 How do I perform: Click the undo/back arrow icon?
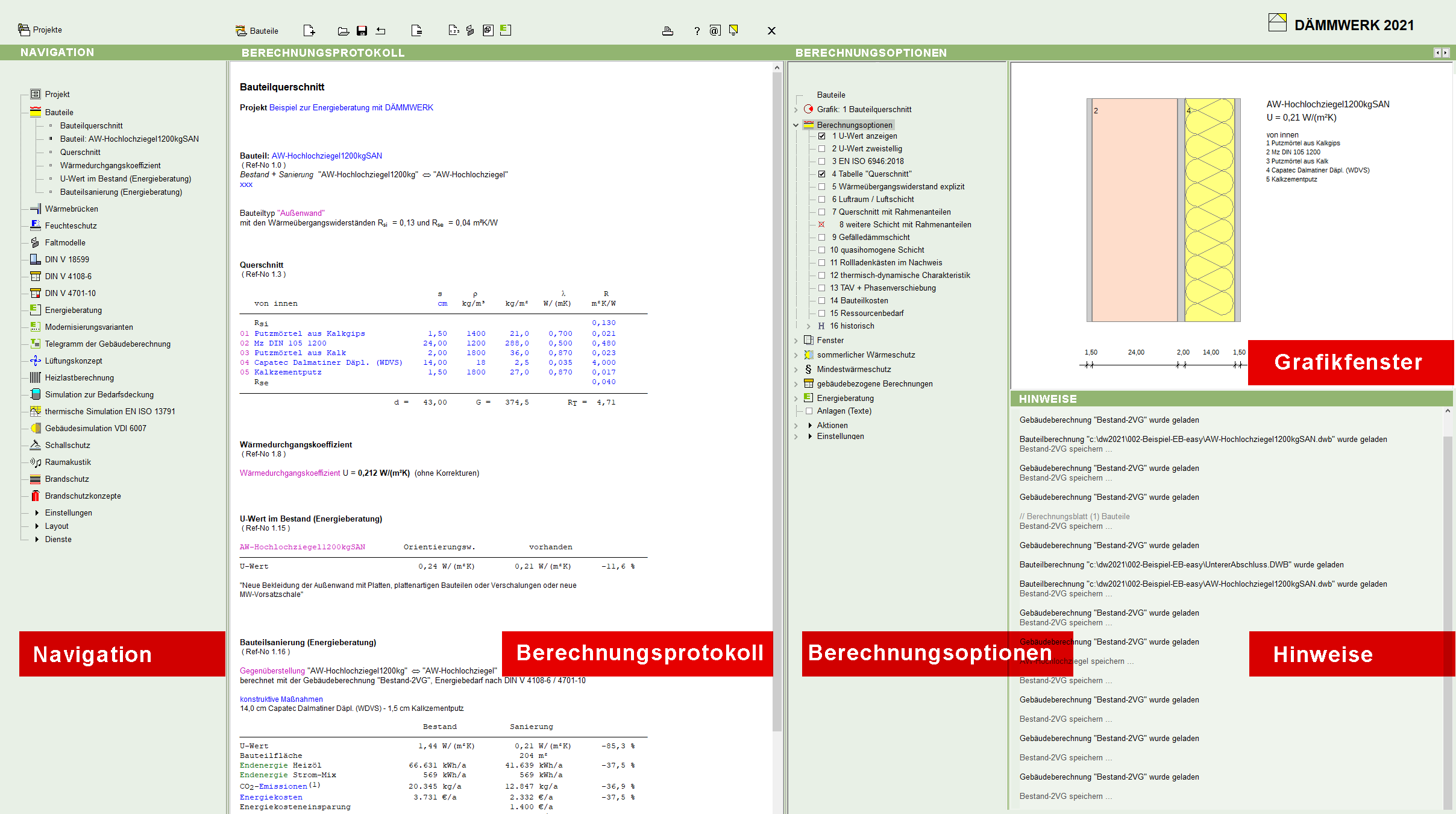(381, 31)
